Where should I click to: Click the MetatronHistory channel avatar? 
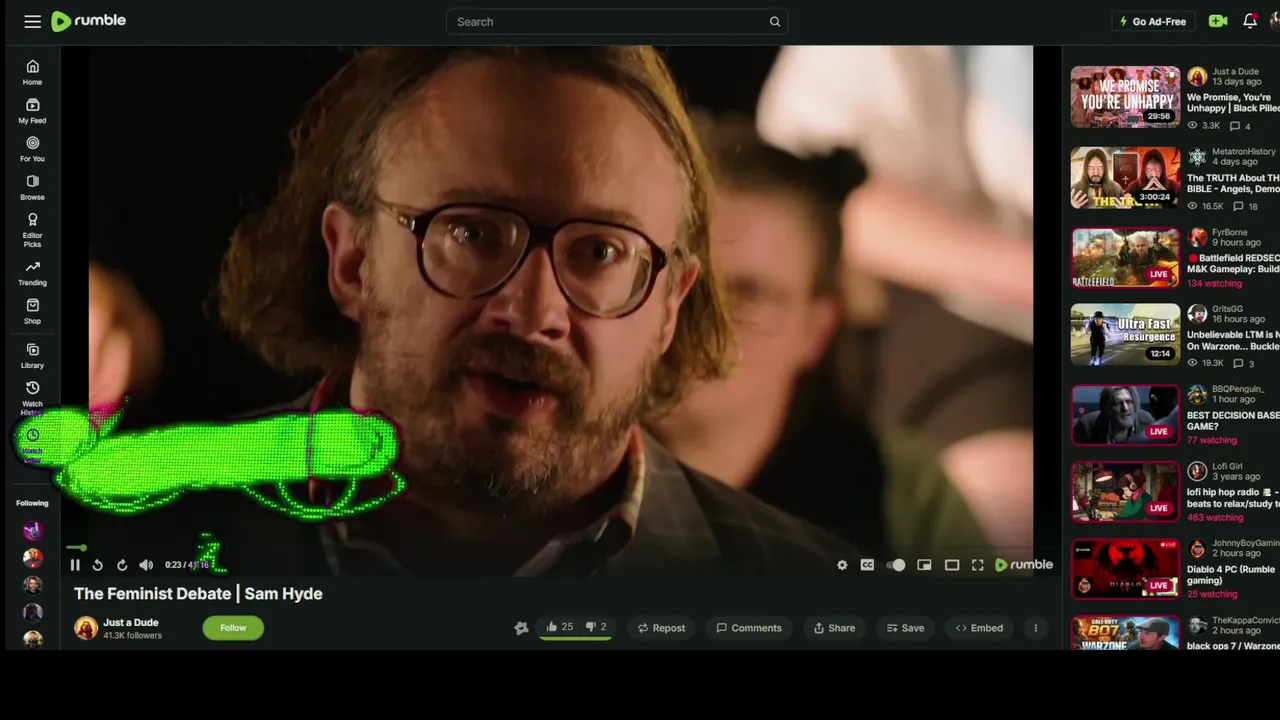(1197, 157)
